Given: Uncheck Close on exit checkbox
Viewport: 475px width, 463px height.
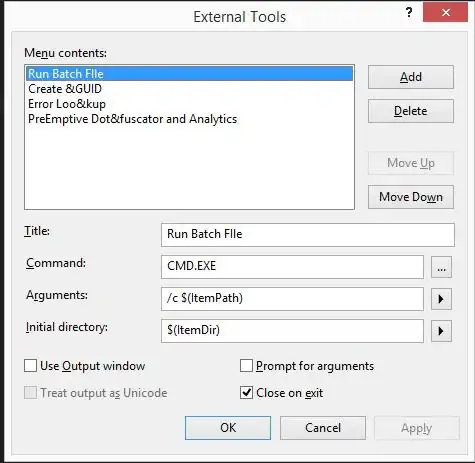Looking at the screenshot, I should coord(246,392).
